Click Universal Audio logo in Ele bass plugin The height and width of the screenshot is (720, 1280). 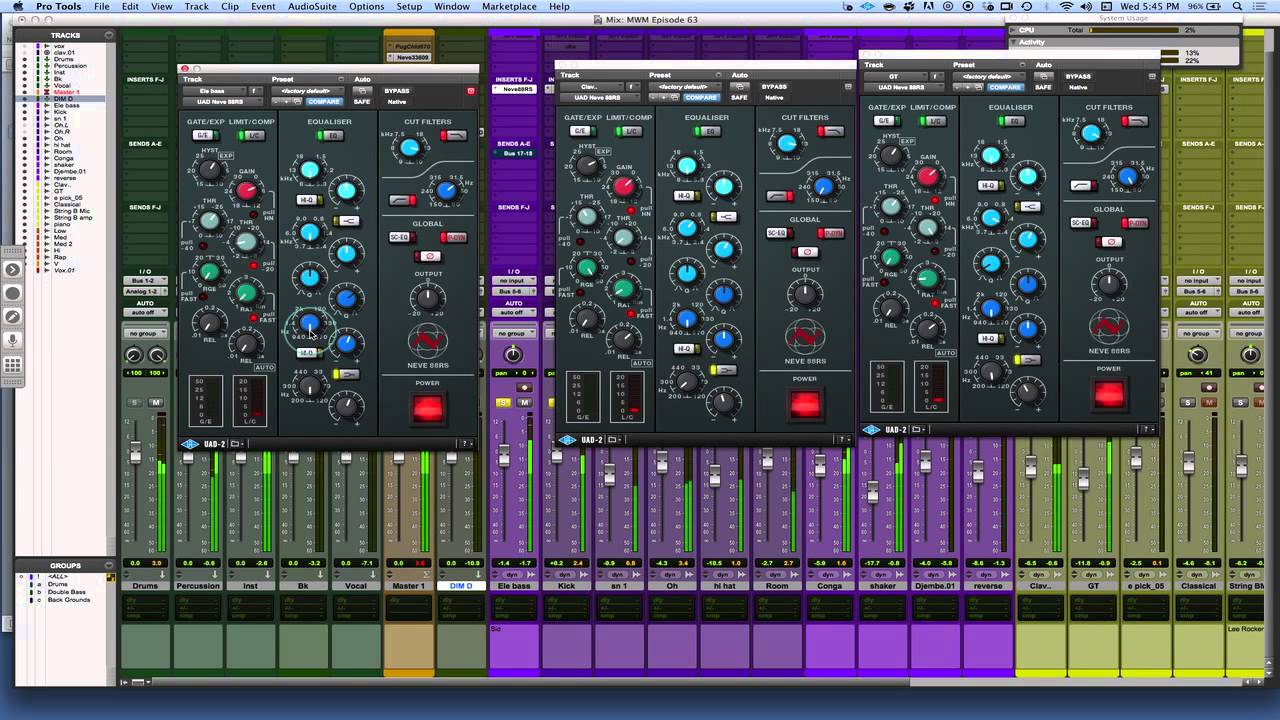[190, 444]
